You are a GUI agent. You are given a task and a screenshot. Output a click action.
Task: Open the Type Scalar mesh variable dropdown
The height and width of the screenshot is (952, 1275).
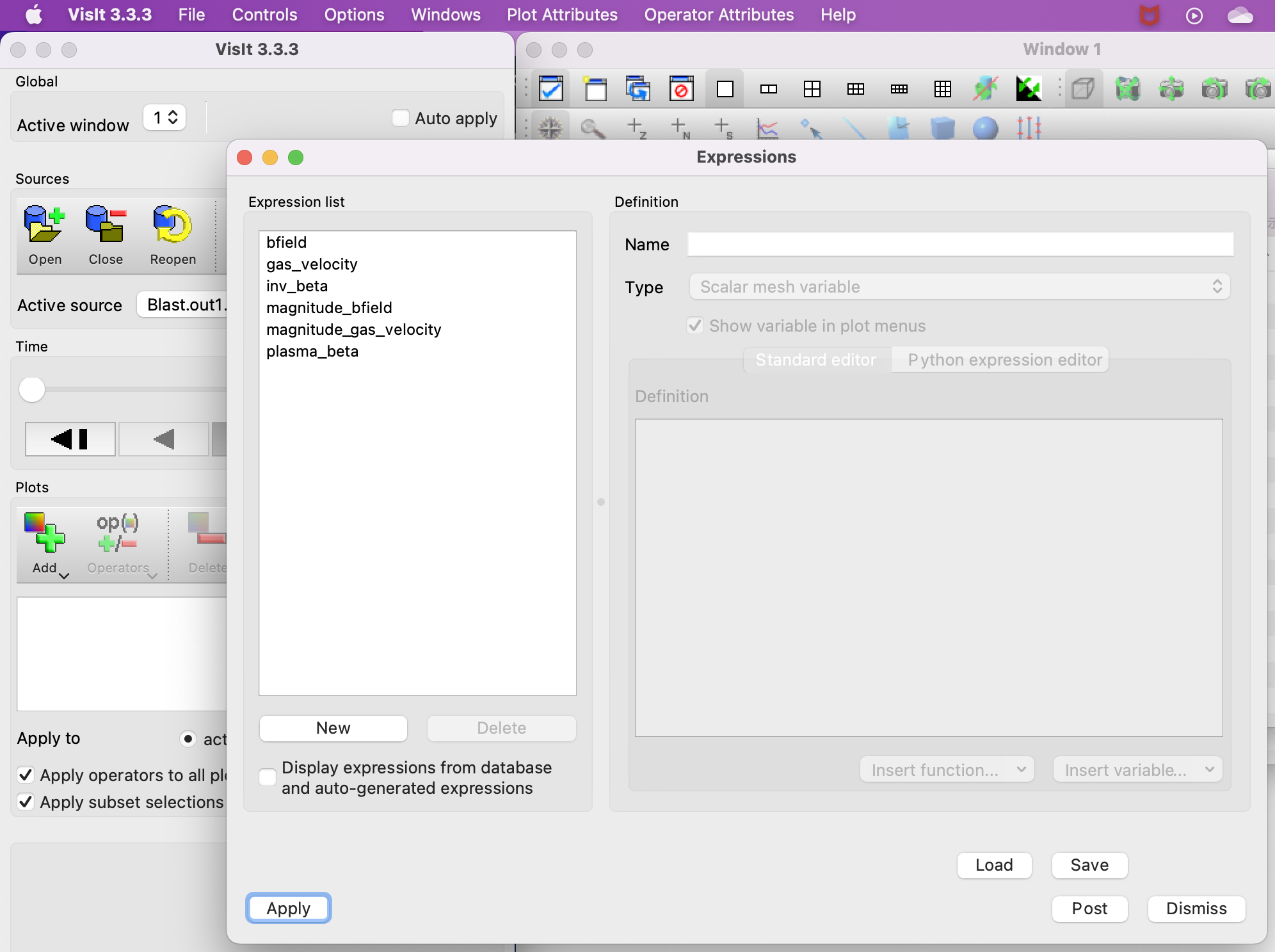pyautogui.click(x=959, y=287)
